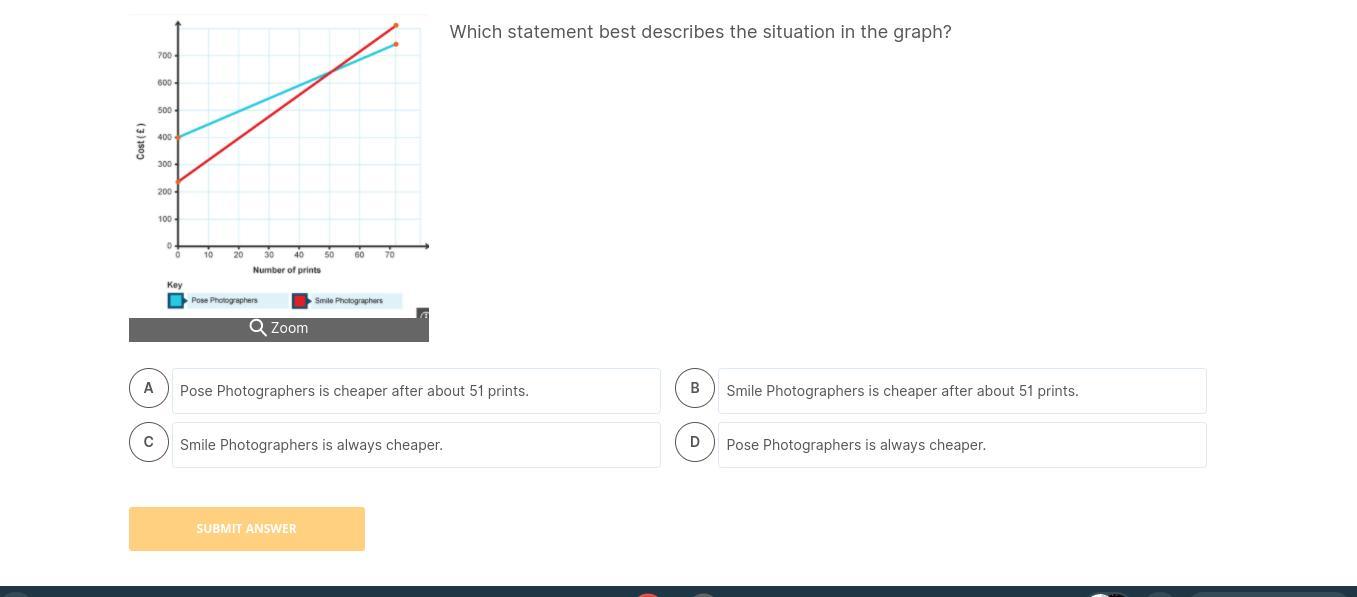
Task: Click answer text 'Pose Photographers is always cheaper'
Action: (856, 445)
